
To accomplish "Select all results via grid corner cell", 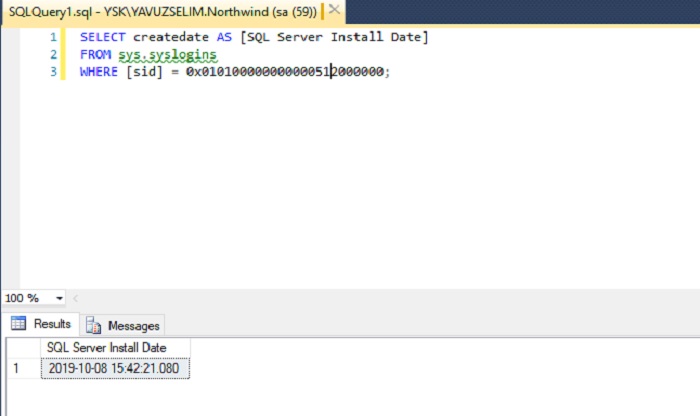I will pyautogui.click(x=24, y=348).
